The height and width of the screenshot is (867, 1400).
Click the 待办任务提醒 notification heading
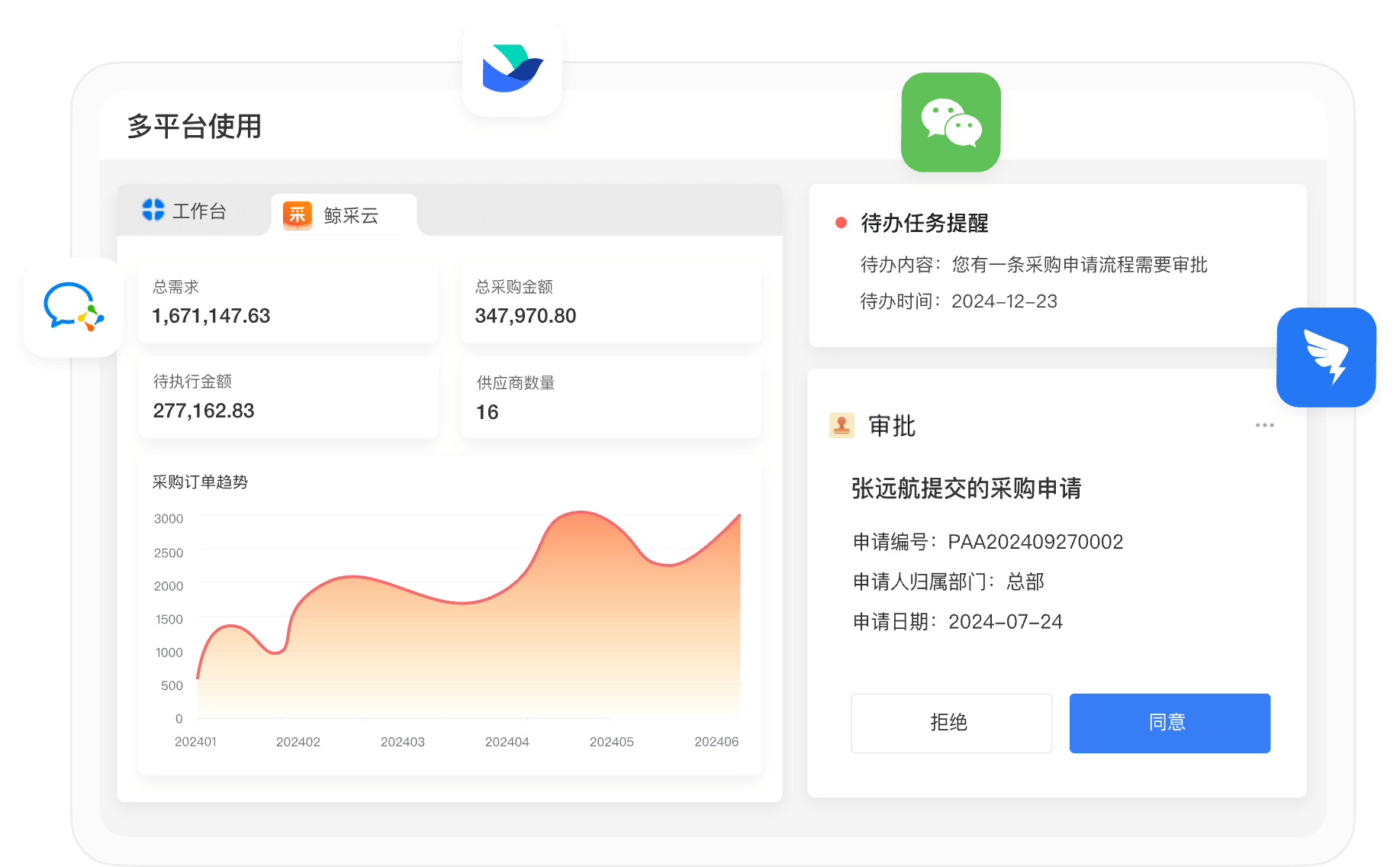point(924,223)
